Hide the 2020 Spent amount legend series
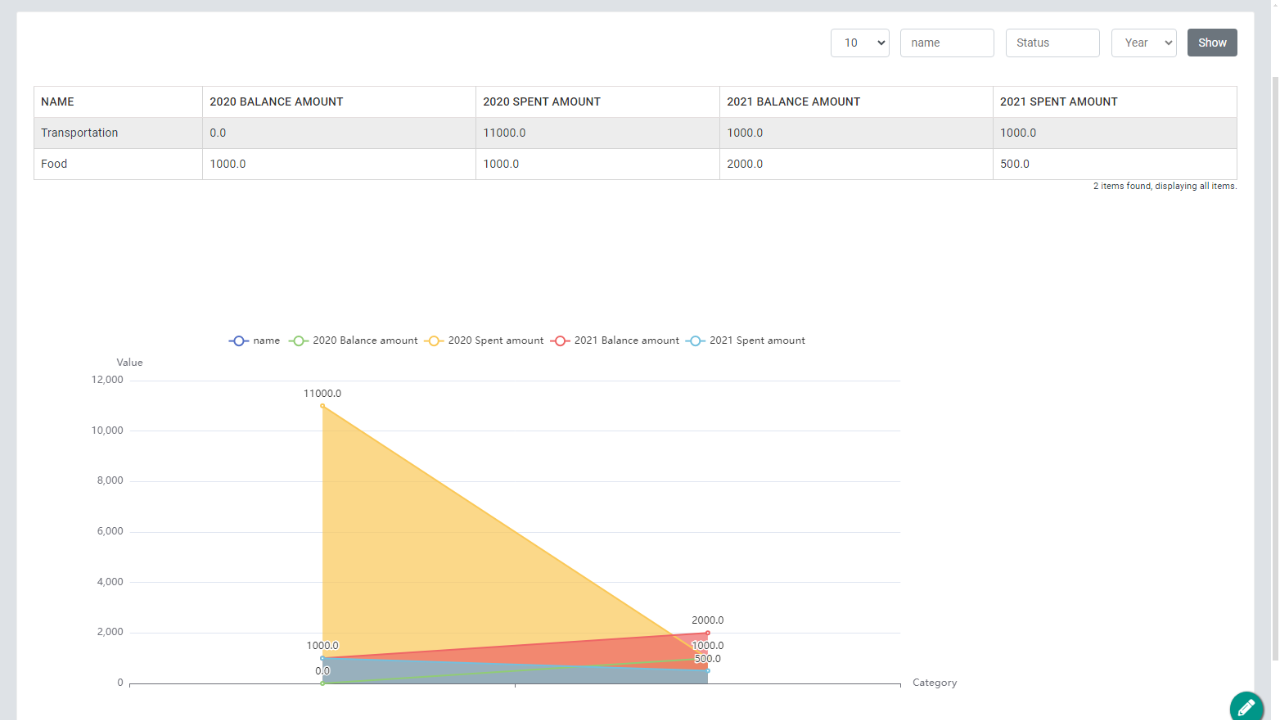 [x=485, y=341]
